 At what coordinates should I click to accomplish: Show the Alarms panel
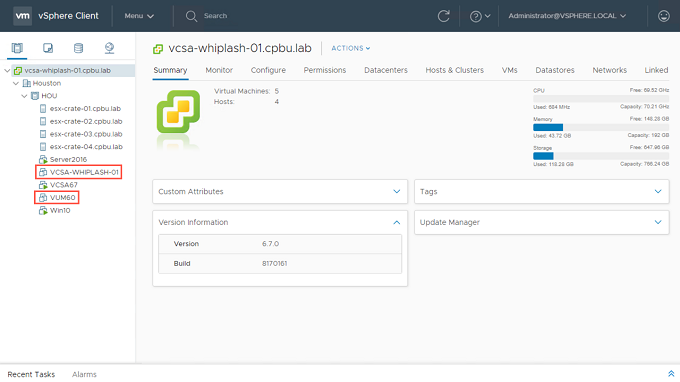84,374
